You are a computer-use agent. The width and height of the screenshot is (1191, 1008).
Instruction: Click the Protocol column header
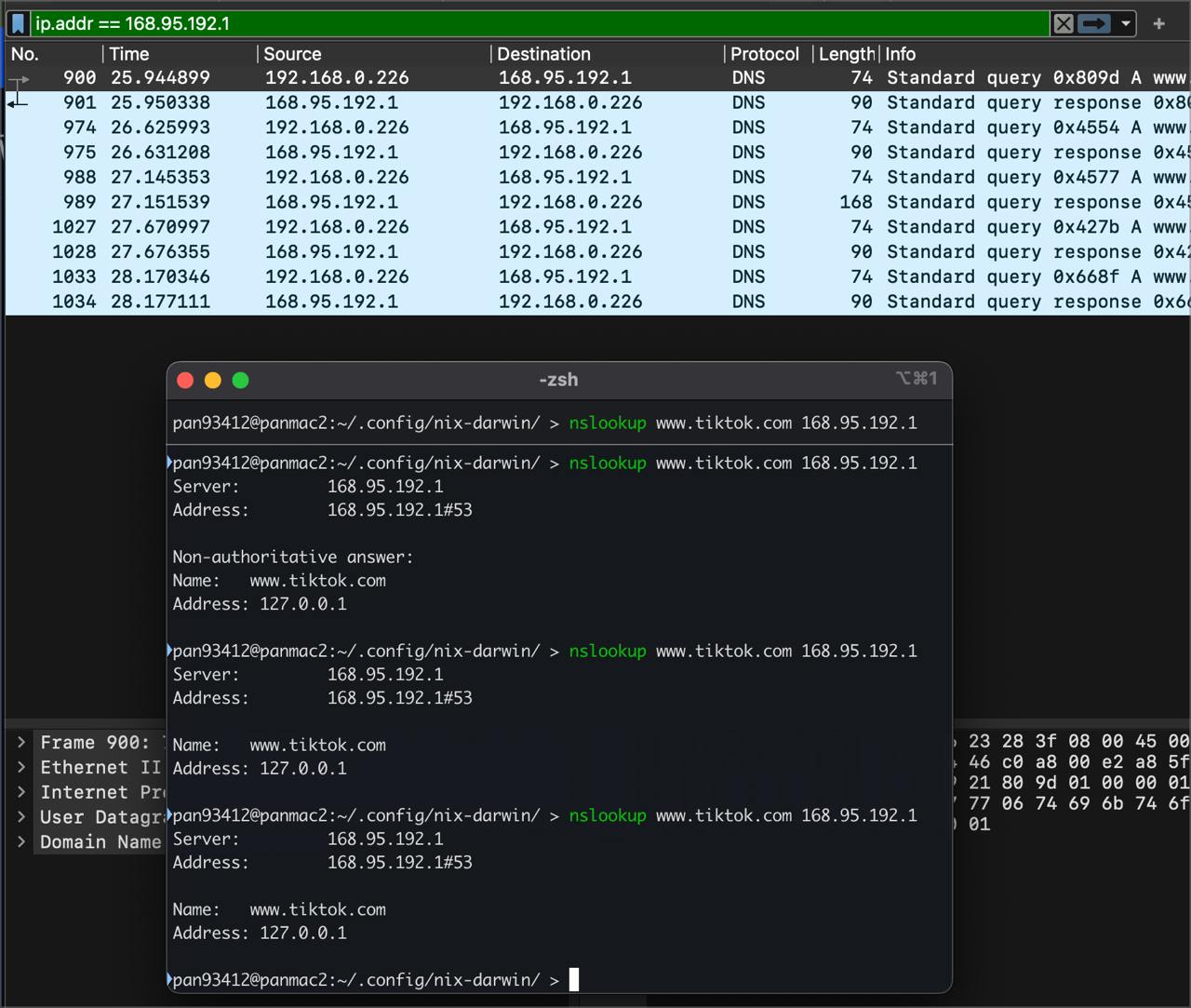pos(764,54)
